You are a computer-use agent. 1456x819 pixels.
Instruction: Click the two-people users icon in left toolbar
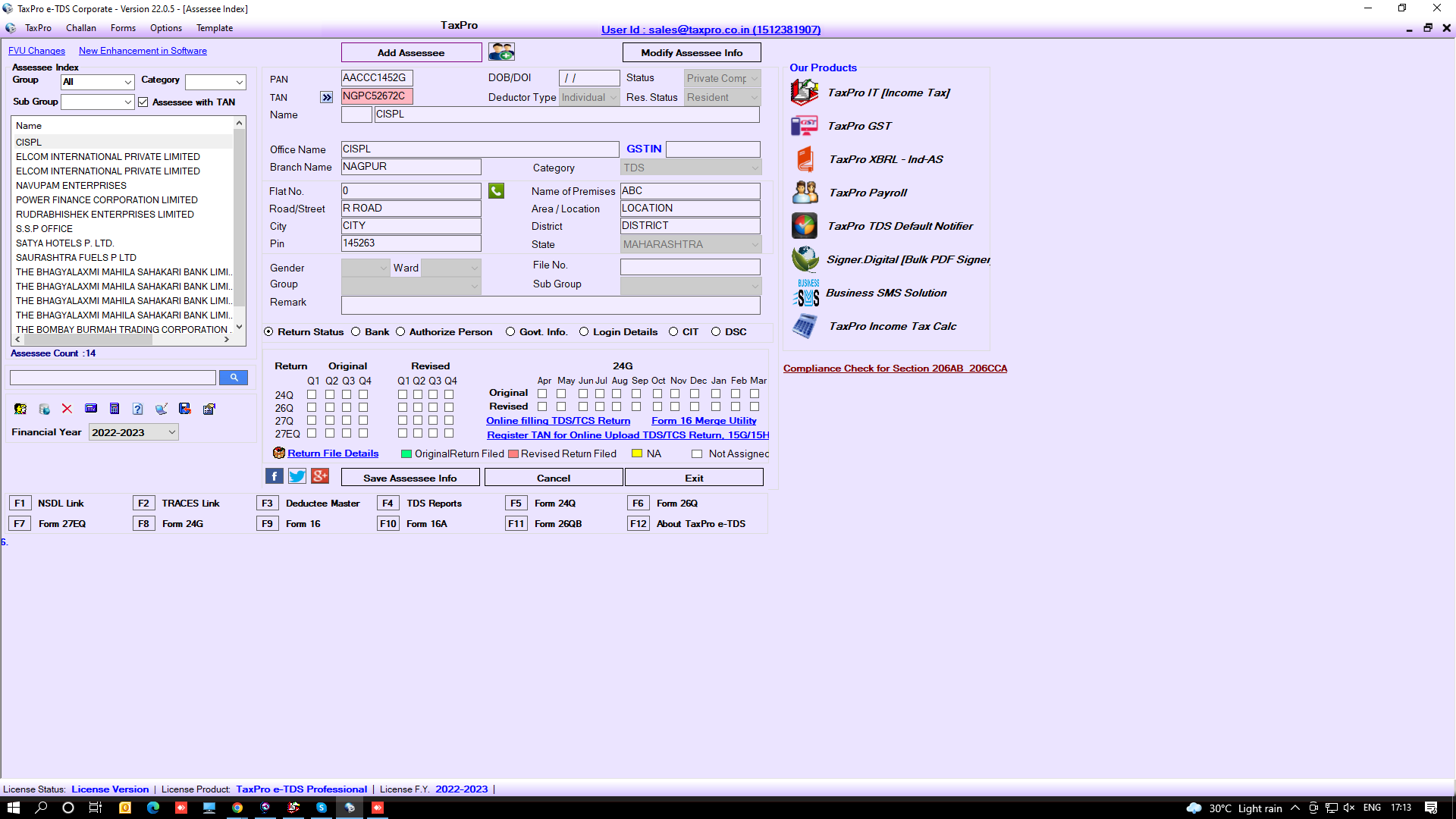point(20,409)
